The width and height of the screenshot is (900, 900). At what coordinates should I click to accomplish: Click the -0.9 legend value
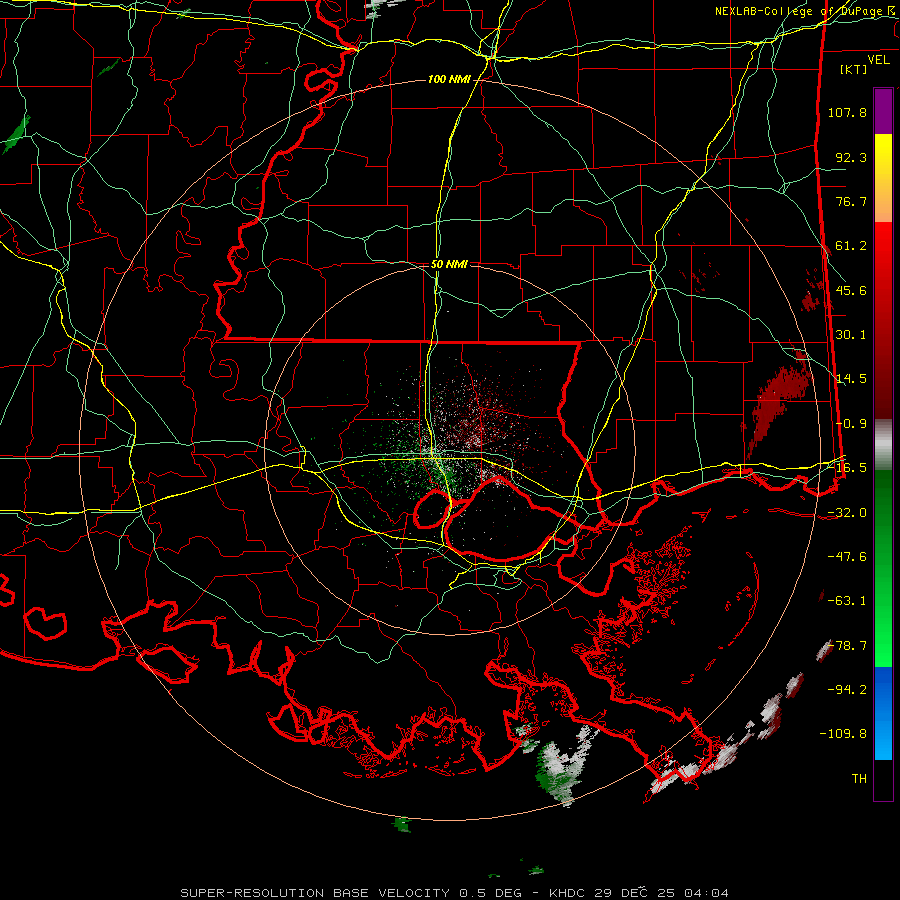pos(851,424)
